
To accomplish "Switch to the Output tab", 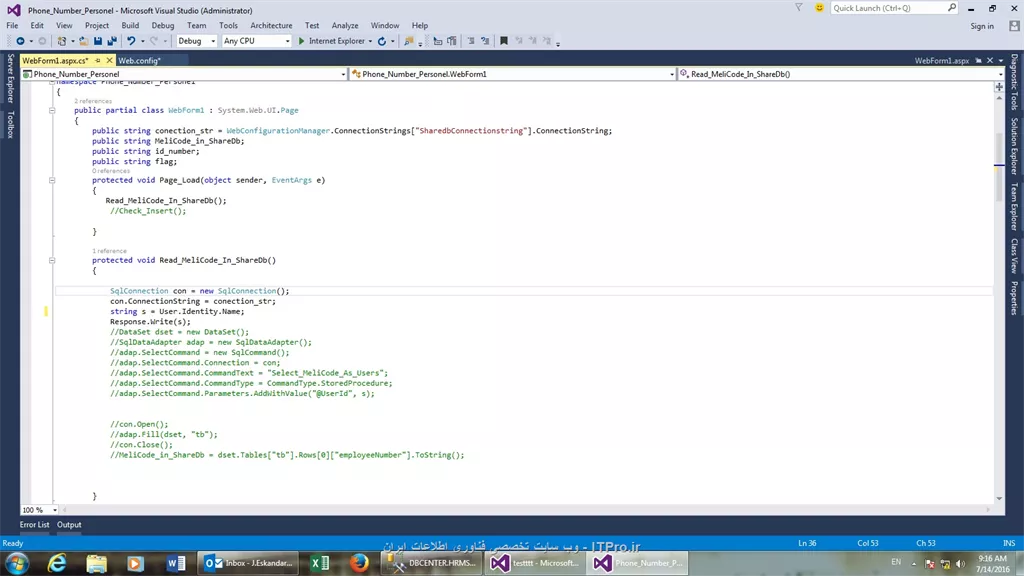I will tap(69, 524).
